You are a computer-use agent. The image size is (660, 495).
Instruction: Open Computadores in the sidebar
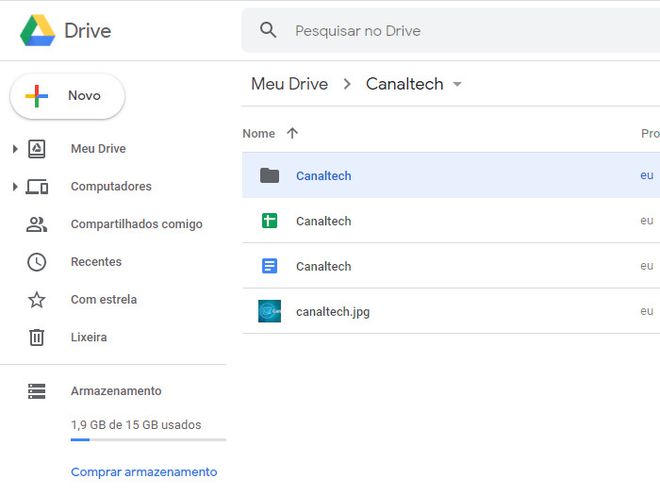pos(111,186)
